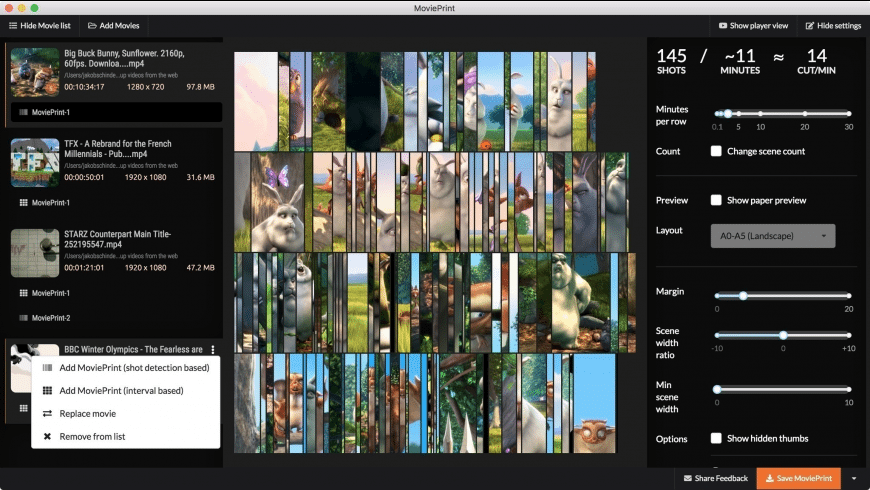Enable the Show hidden thumbs checkbox
870x490 pixels.
tap(716, 438)
